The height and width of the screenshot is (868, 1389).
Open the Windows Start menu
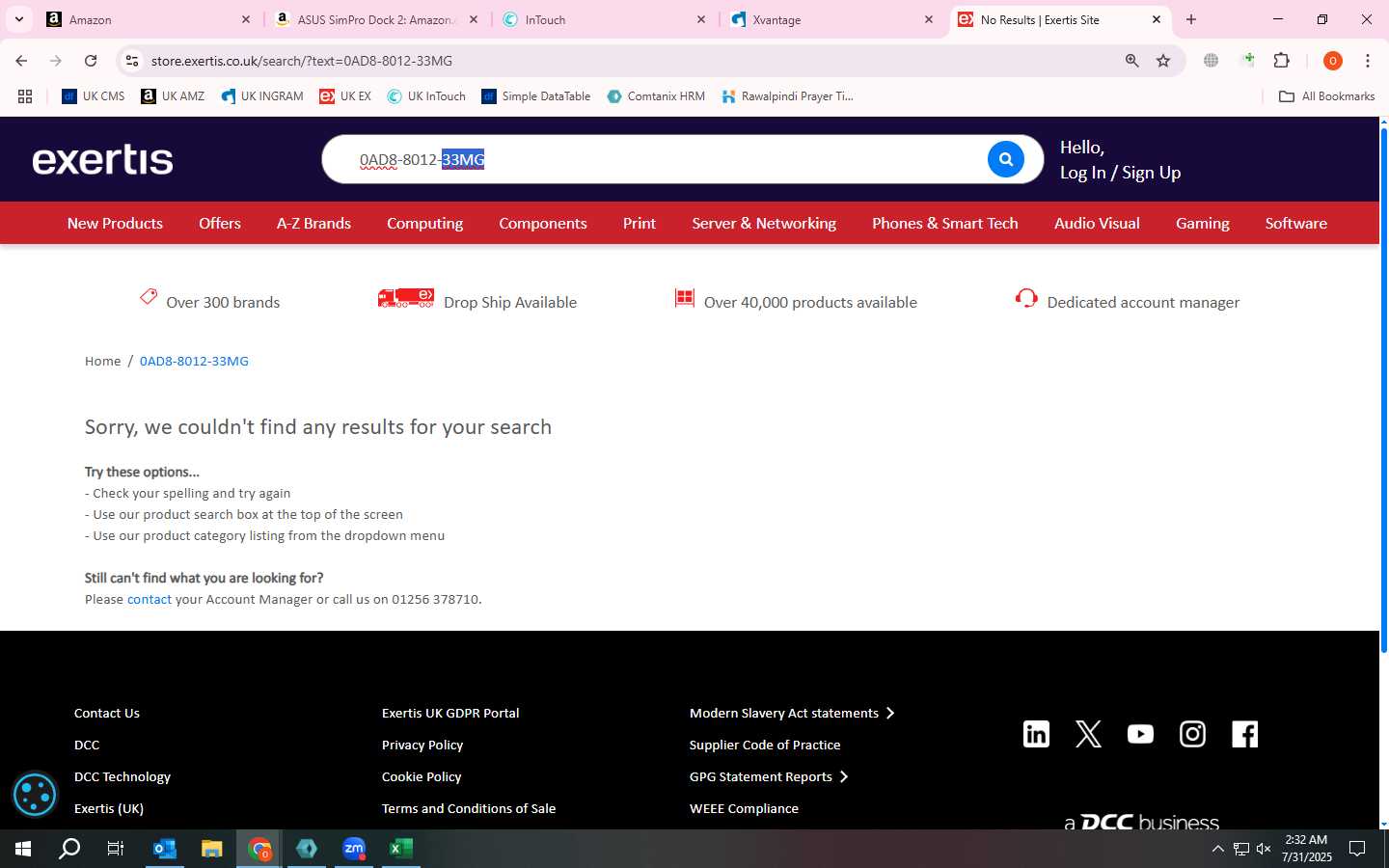click(23, 849)
